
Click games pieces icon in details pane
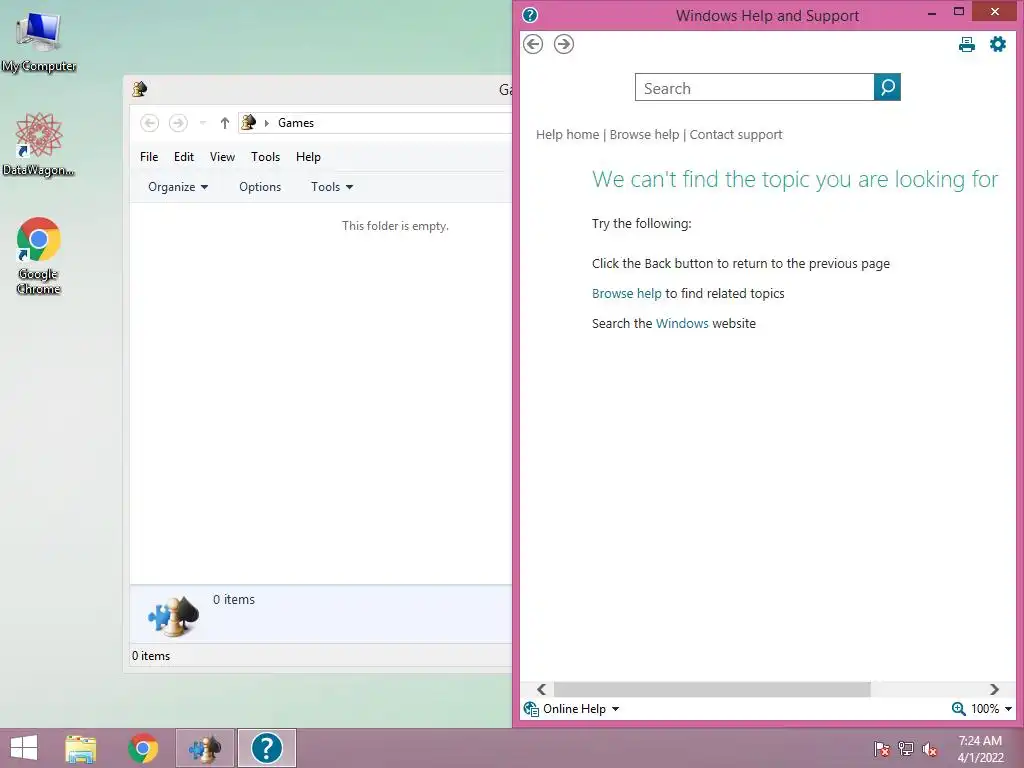[x=173, y=615]
